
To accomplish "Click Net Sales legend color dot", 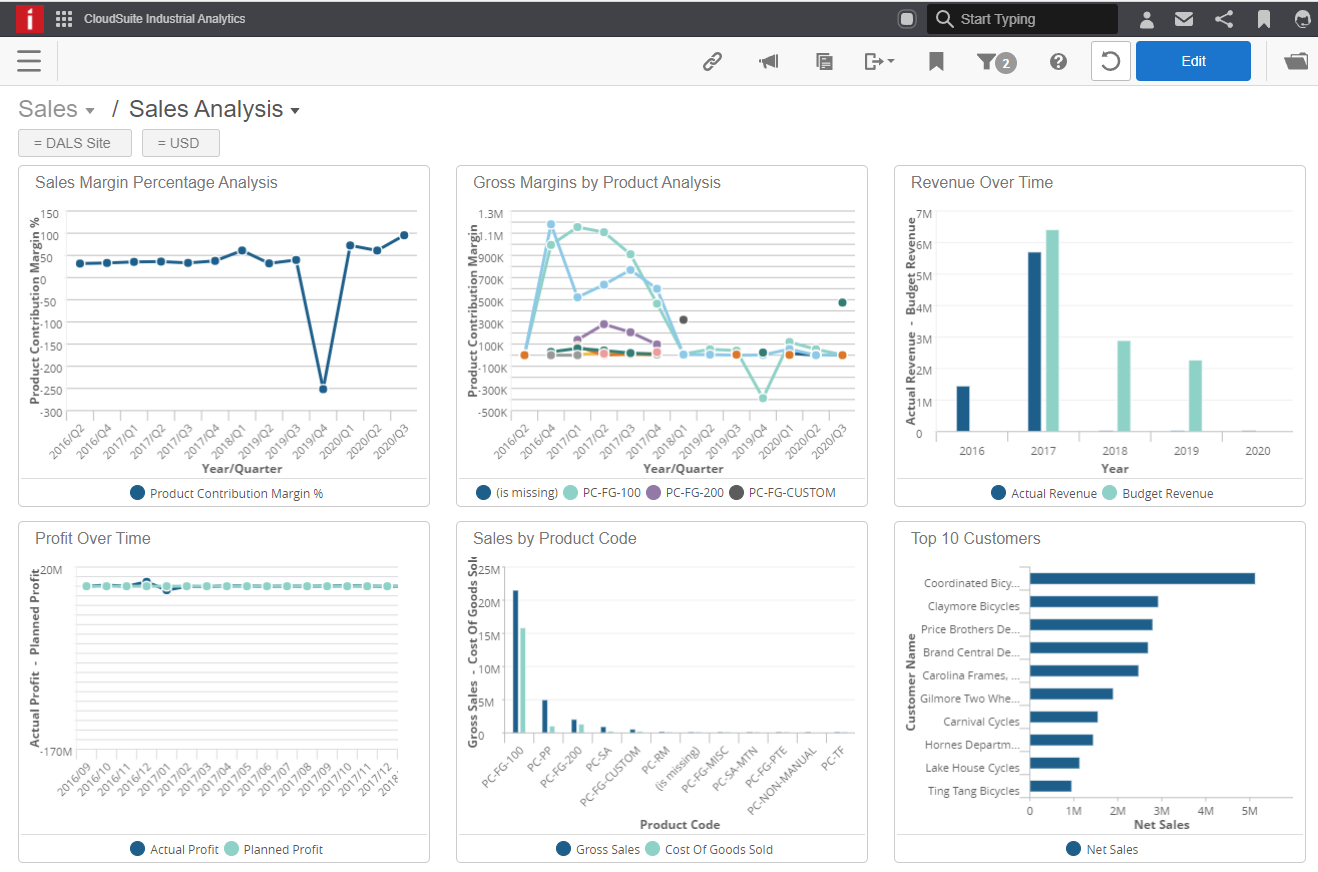I will click(x=1074, y=849).
